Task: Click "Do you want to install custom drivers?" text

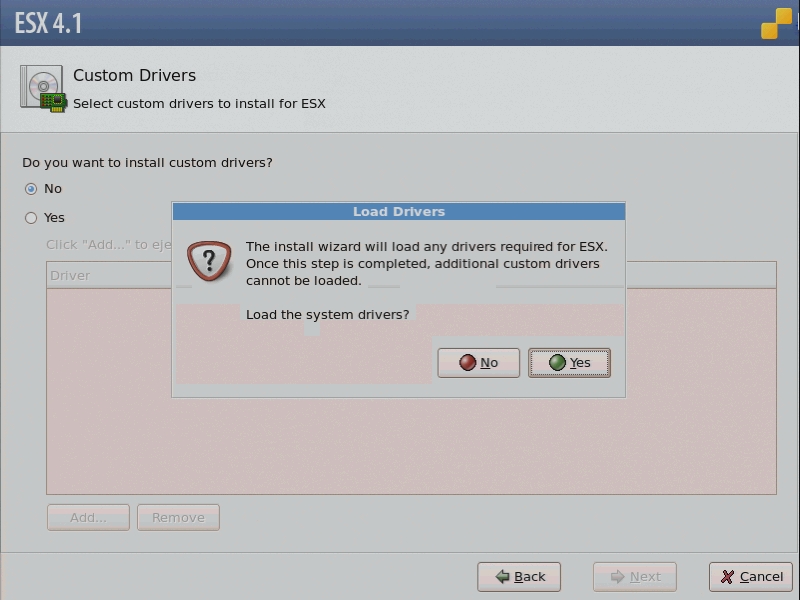Action: (147, 163)
